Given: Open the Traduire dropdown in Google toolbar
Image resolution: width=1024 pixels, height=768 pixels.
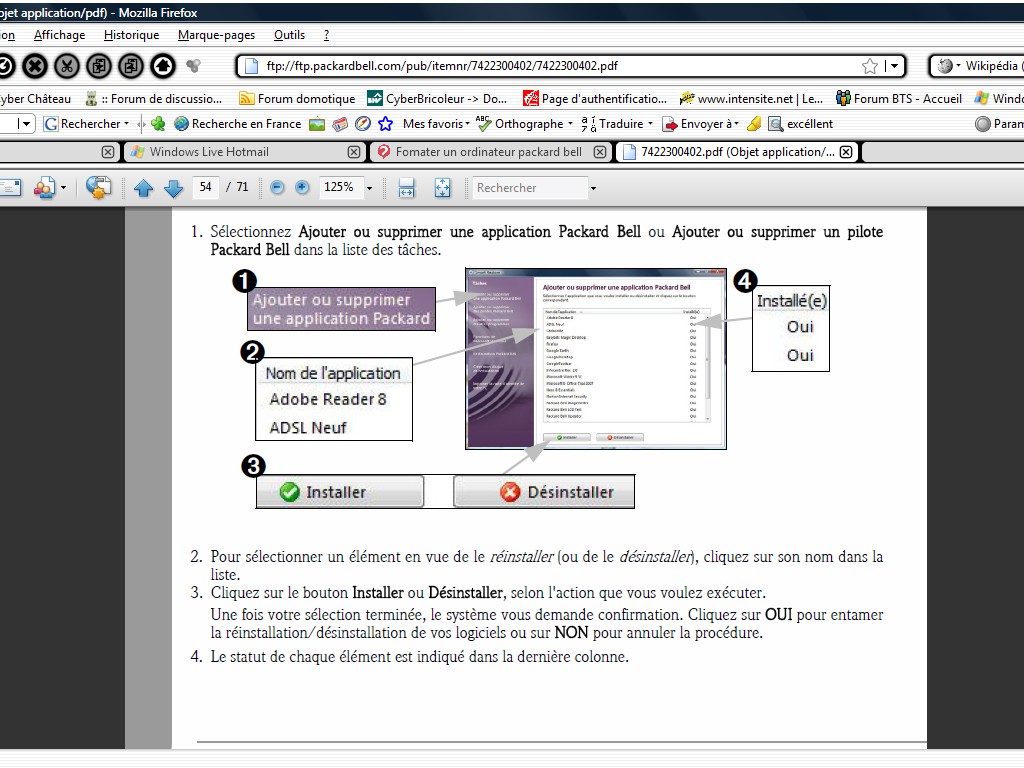Looking at the screenshot, I should [x=650, y=124].
